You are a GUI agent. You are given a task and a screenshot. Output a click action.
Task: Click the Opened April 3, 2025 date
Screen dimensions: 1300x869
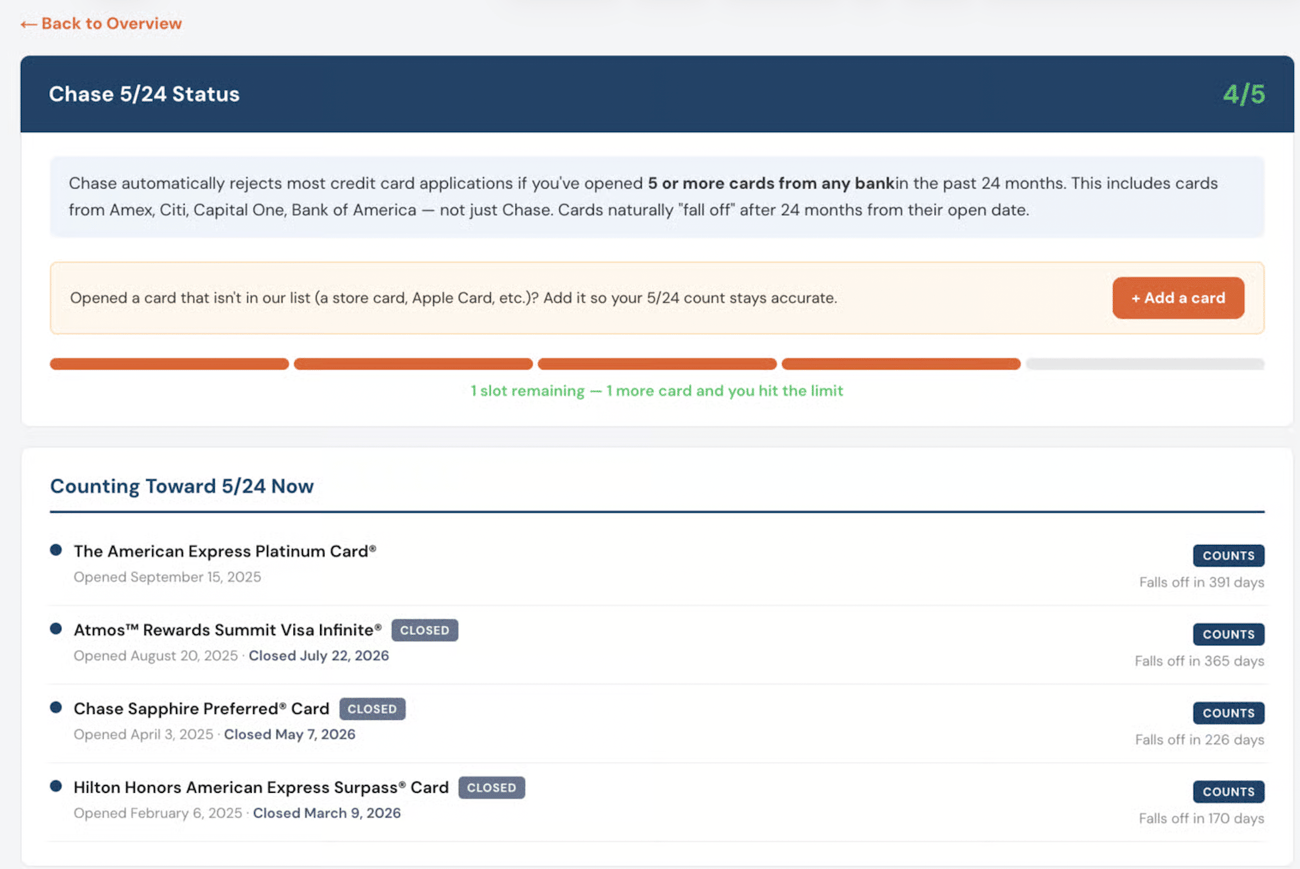point(144,734)
